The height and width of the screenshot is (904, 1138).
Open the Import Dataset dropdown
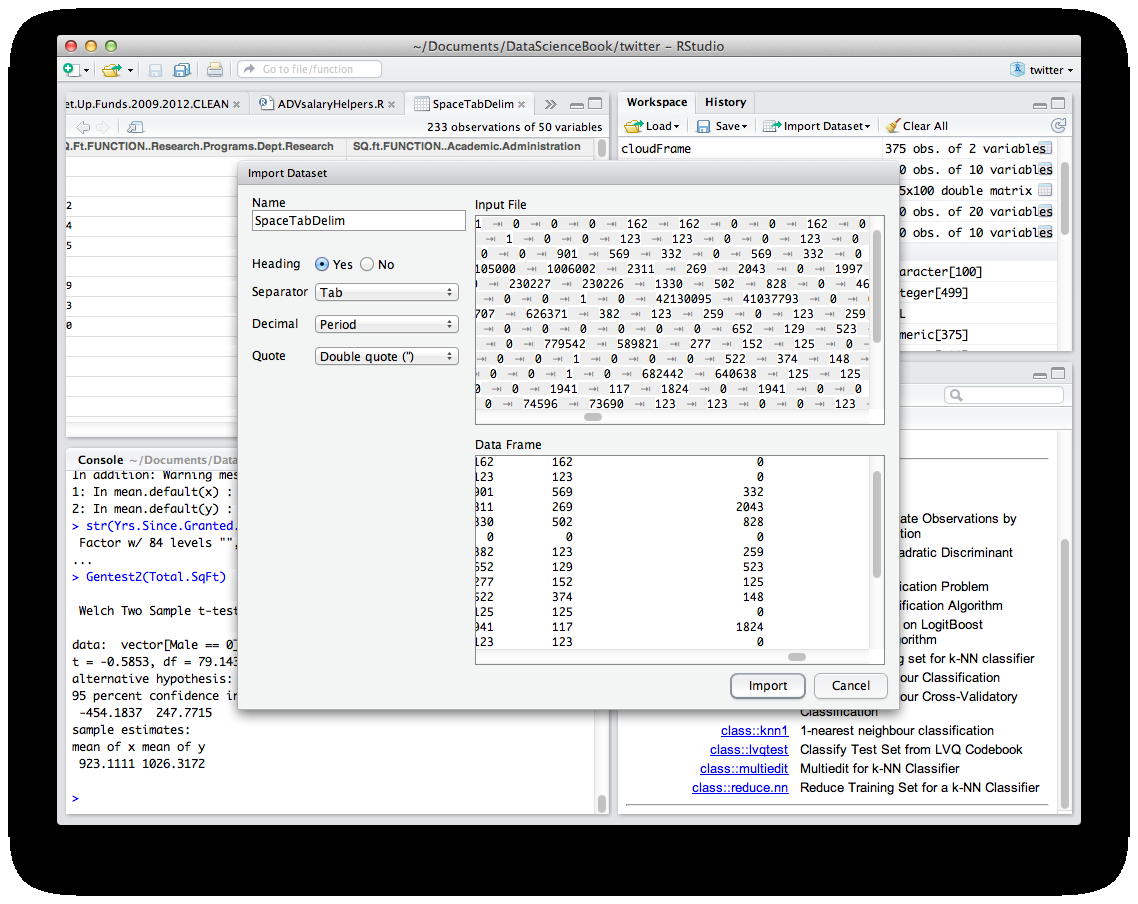coord(816,126)
